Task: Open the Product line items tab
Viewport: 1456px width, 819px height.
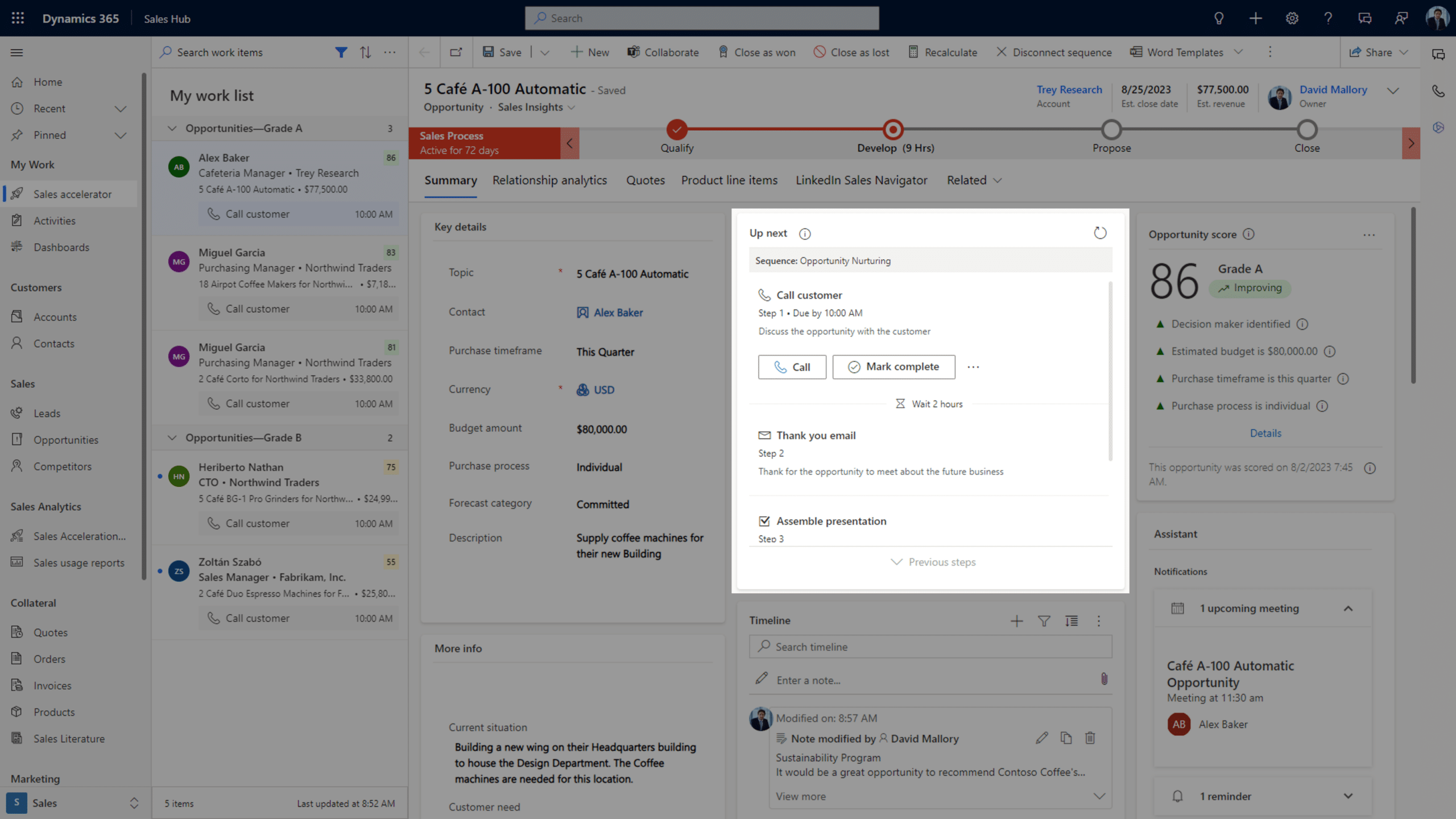Action: 729,180
